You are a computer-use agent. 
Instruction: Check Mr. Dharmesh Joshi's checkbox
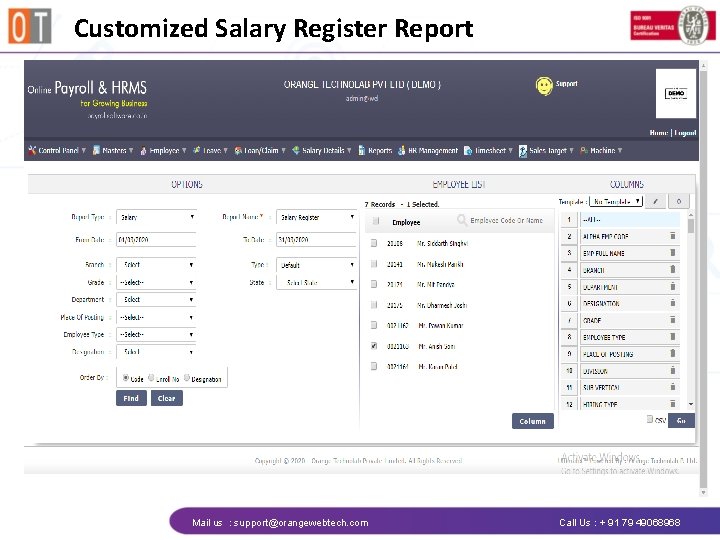pos(374,304)
